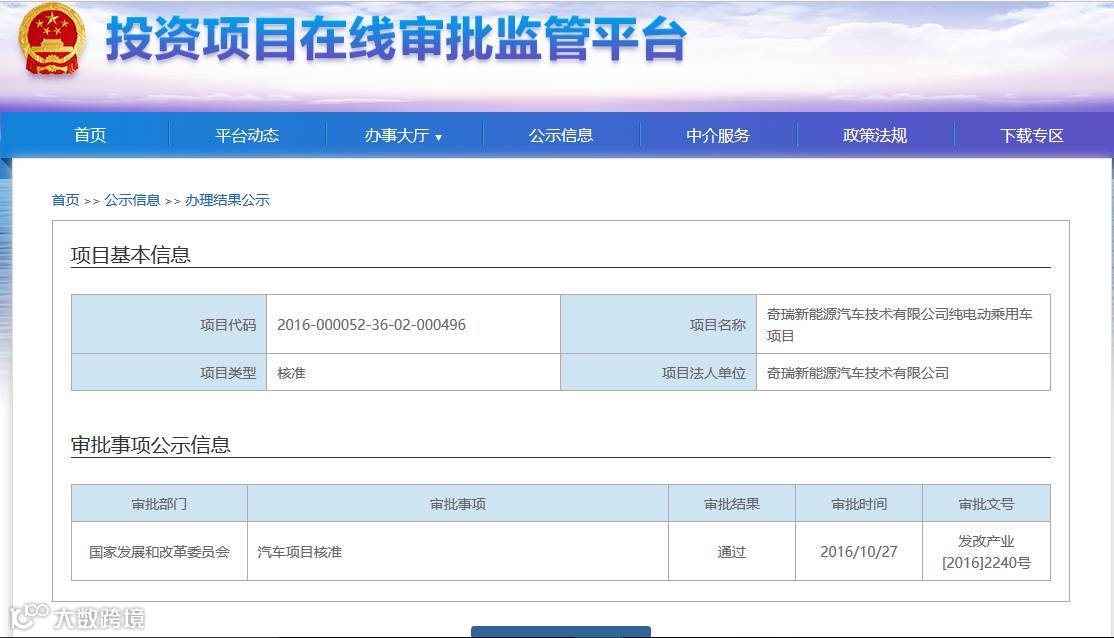The width and height of the screenshot is (1114, 638).
Task: Select the 通过 approval result cell
Action: point(732,552)
